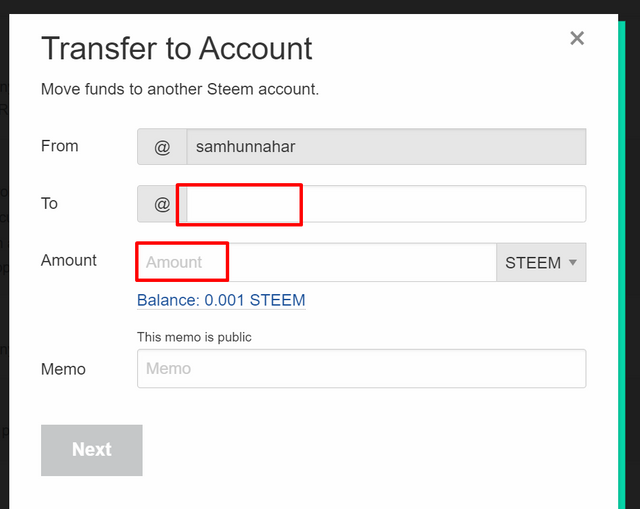
Task: Click the Balance: 0.001 STEEM link
Action: point(221,300)
